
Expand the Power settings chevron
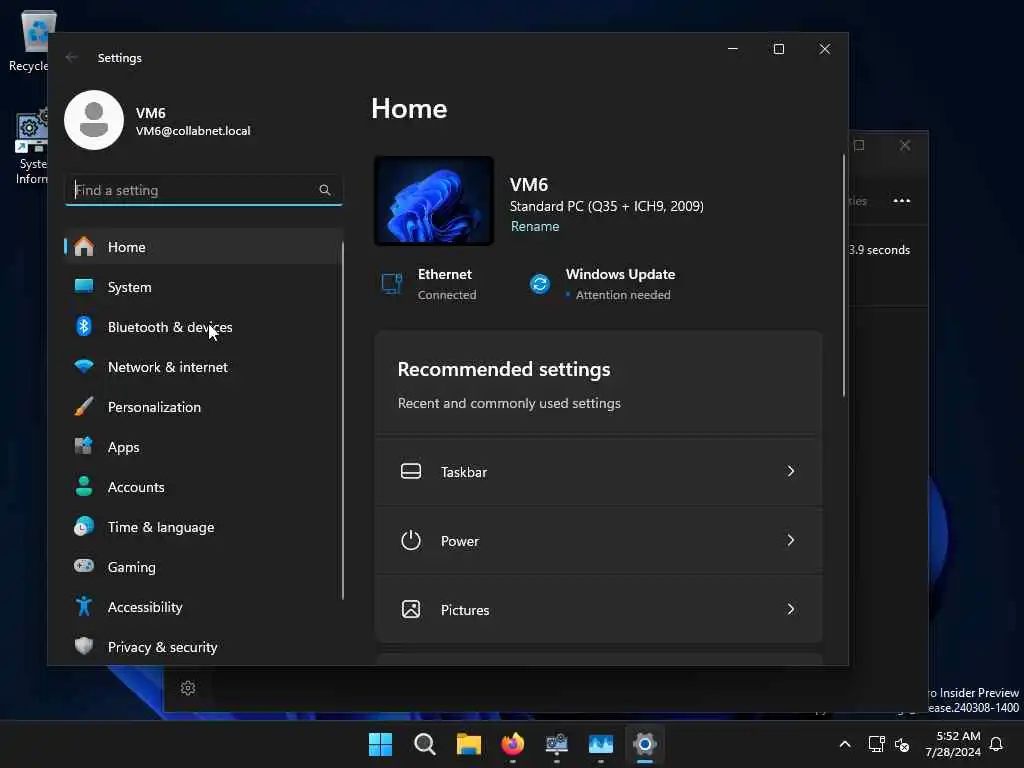pos(791,540)
